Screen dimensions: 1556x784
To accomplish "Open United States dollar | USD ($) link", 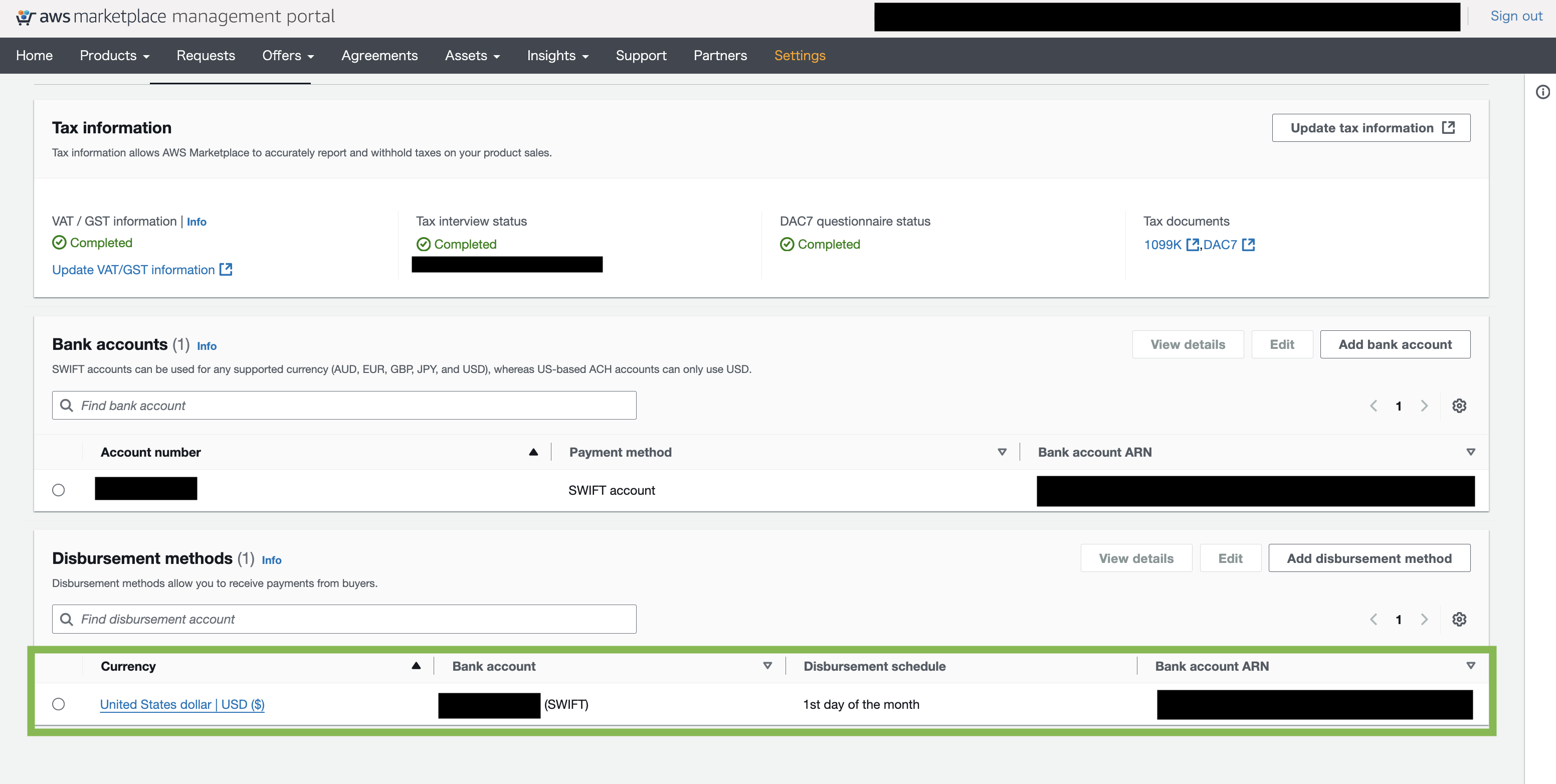I will tap(182, 704).
